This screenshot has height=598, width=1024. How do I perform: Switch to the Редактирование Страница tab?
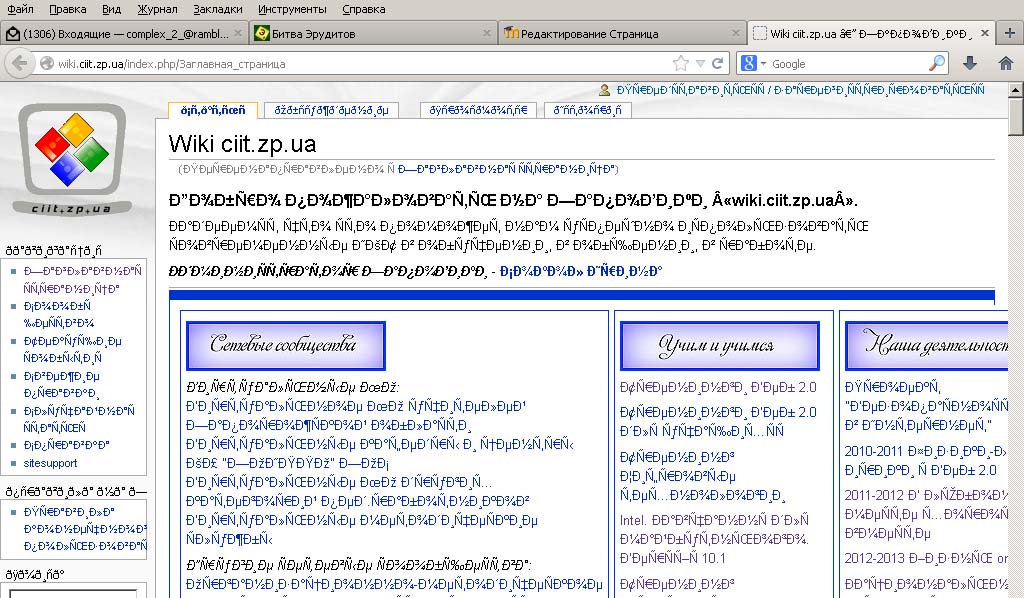pyautogui.click(x=622, y=33)
